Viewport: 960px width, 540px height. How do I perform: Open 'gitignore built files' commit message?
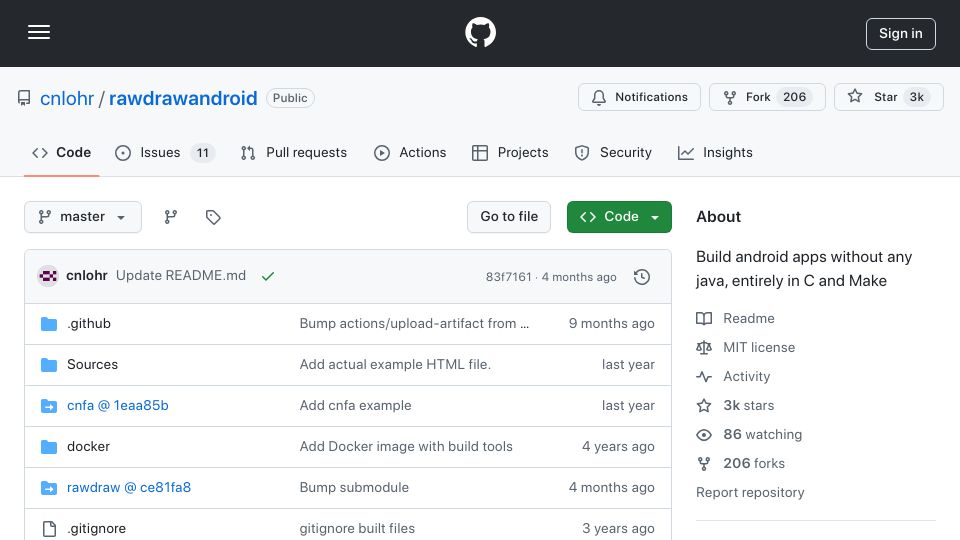coord(357,528)
